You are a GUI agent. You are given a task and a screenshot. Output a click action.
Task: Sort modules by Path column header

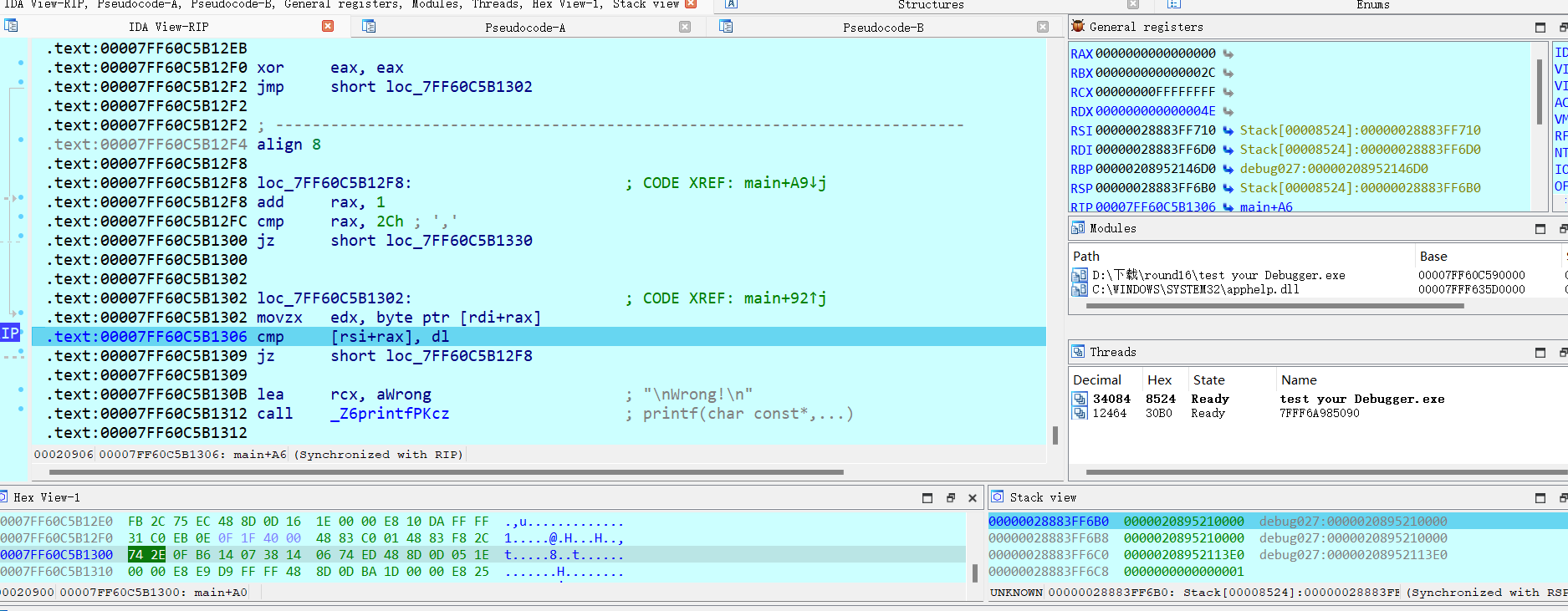point(1241,256)
